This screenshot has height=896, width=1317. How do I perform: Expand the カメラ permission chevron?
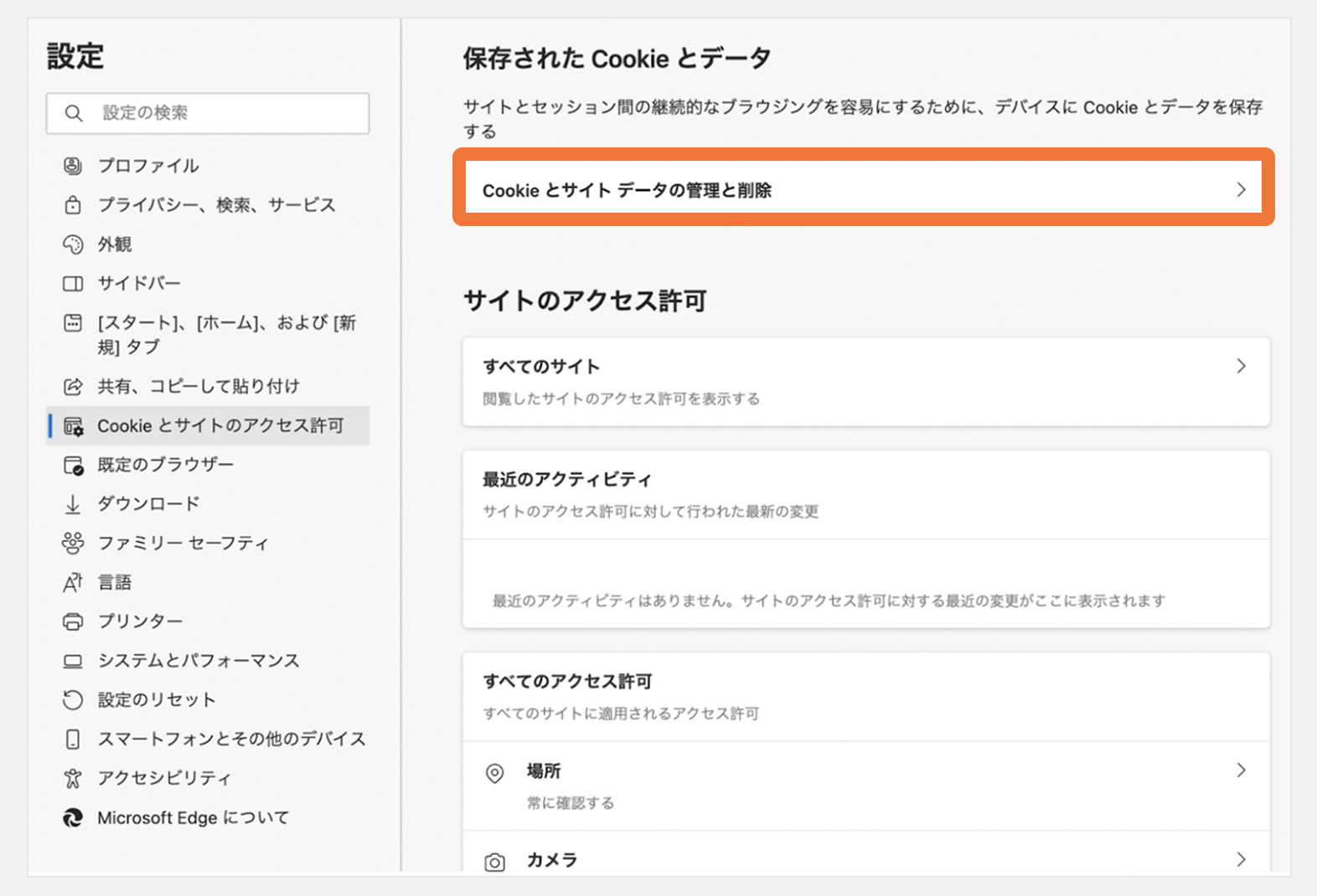(1241, 859)
